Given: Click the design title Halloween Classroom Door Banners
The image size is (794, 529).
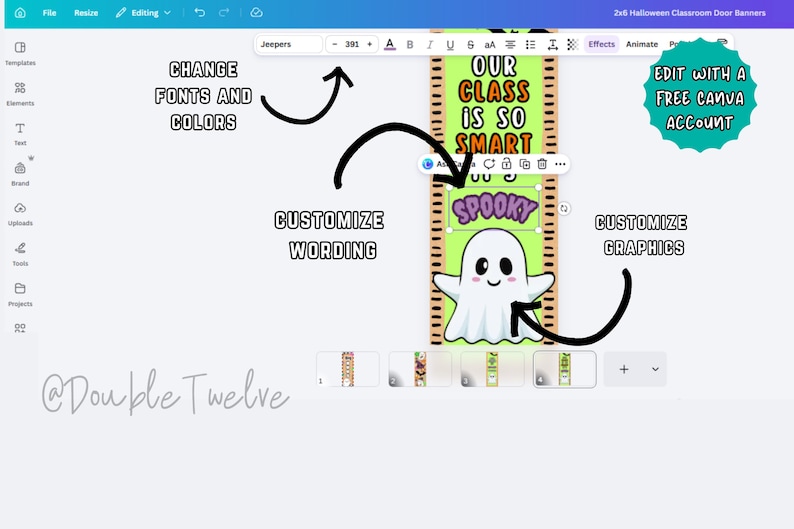Looking at the screenshot, I should 690,13.
